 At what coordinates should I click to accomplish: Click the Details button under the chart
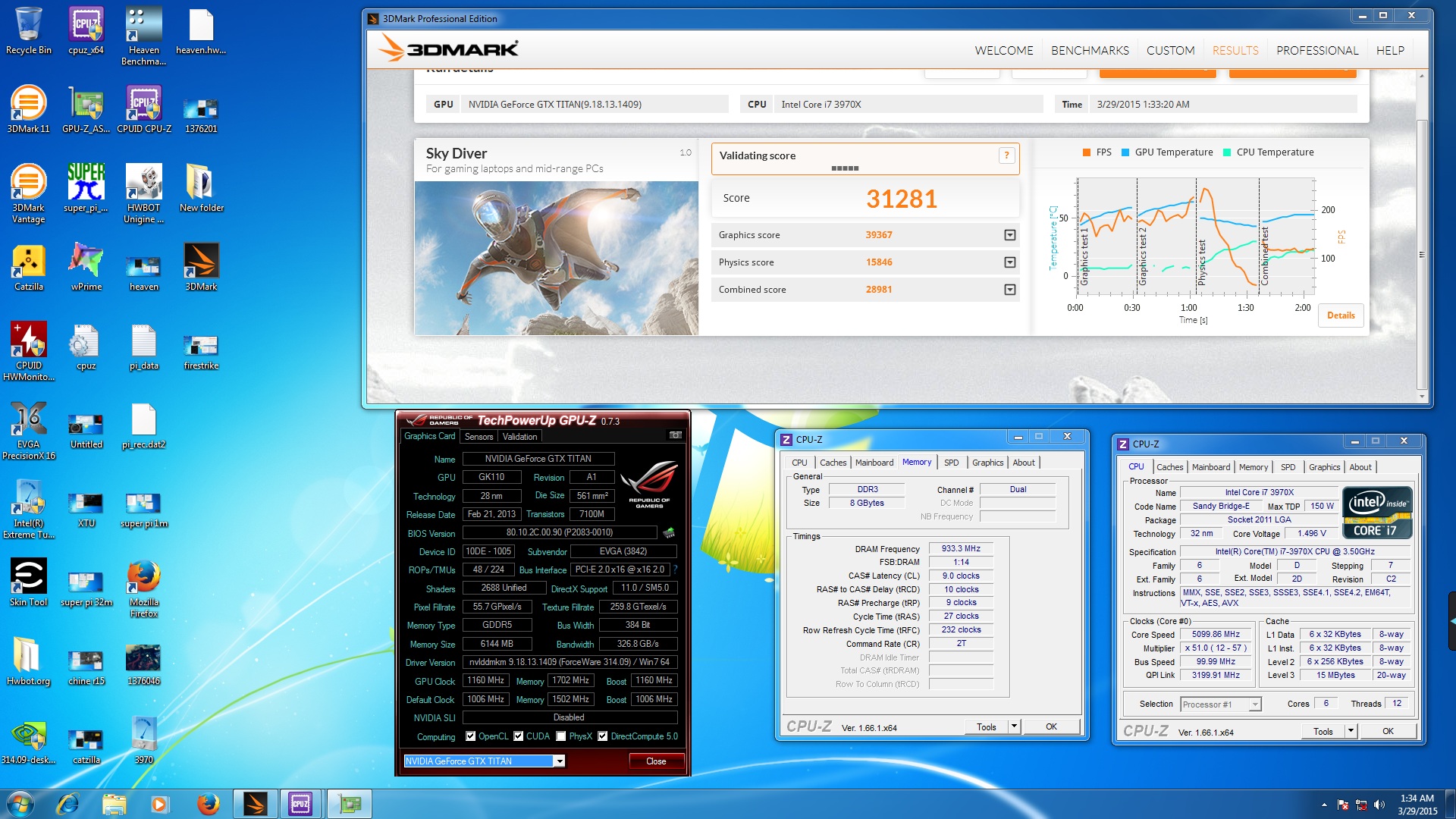click(1341, 315)
